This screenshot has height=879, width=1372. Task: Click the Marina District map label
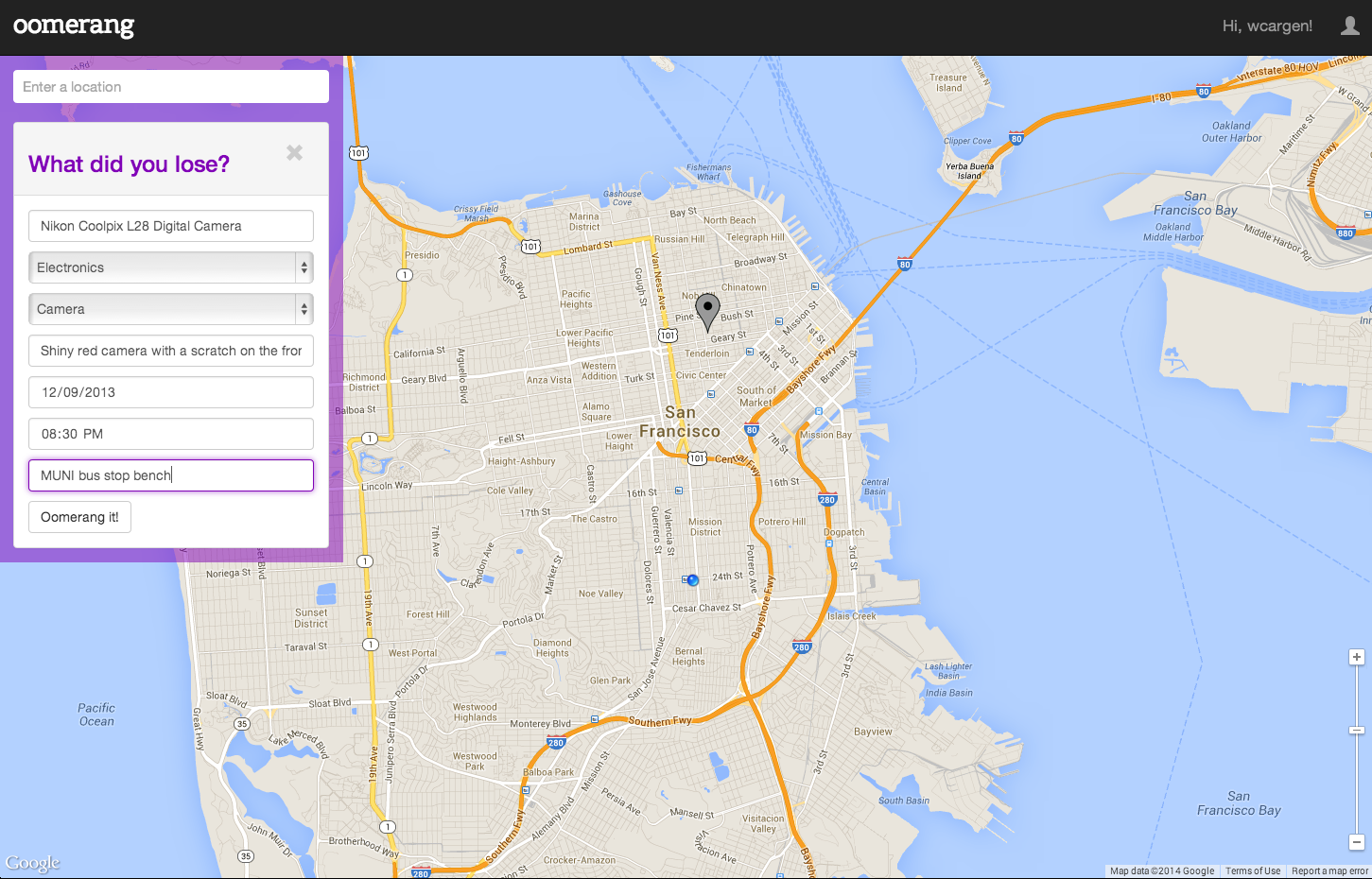[x=584, y=221]
